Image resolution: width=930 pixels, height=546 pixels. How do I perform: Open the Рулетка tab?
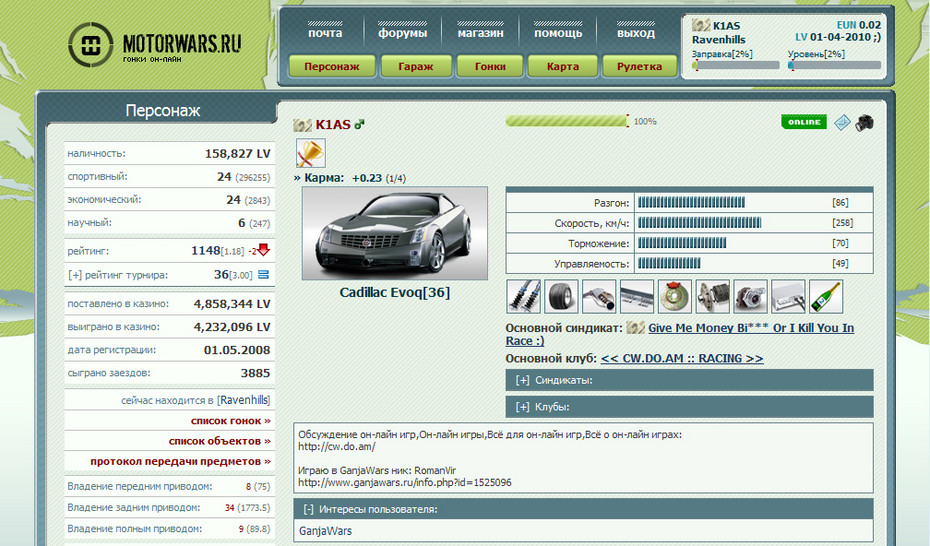640,67
